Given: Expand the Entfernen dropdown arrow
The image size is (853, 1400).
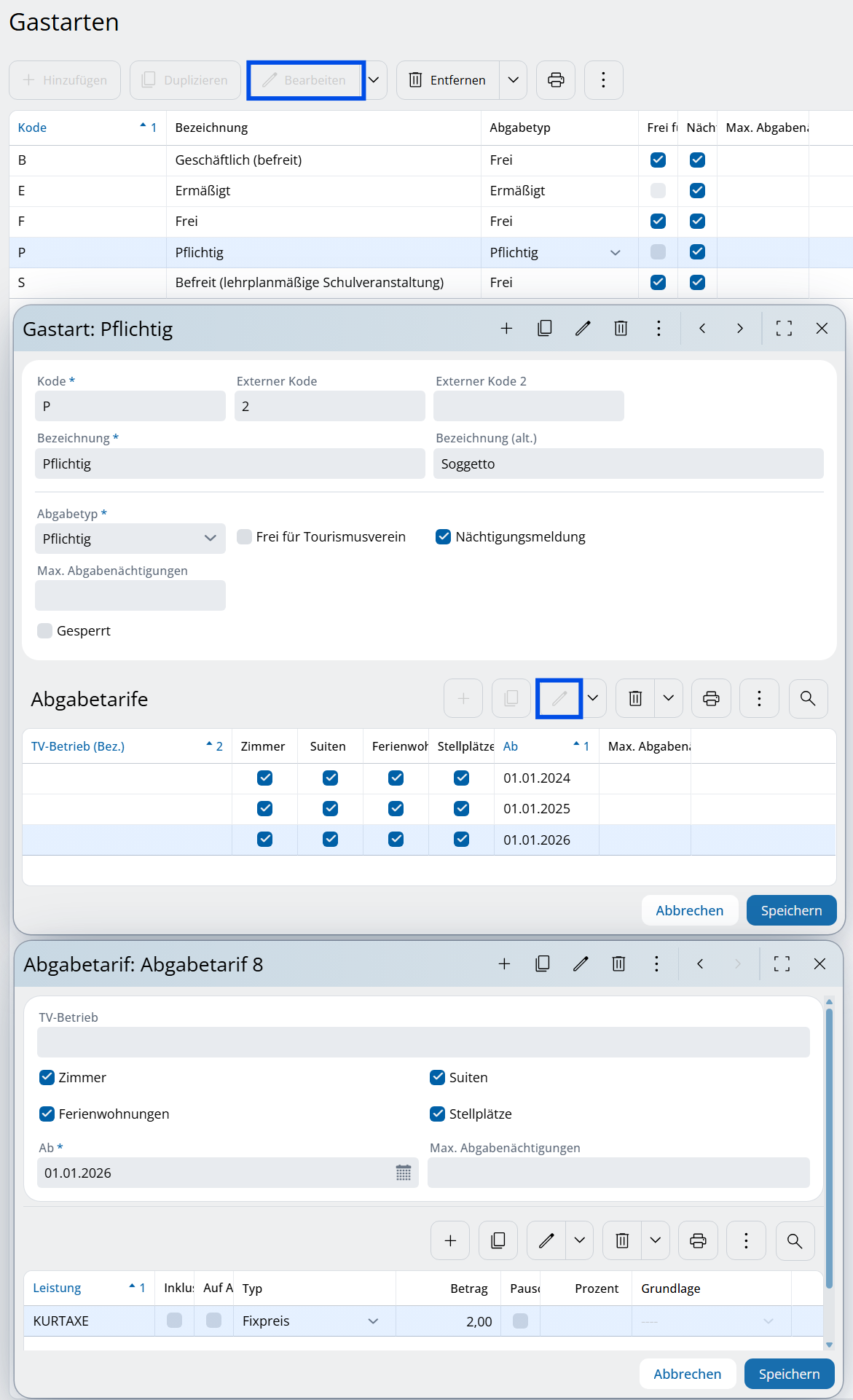Looking at the screenshot, I should tap(513, 80).
